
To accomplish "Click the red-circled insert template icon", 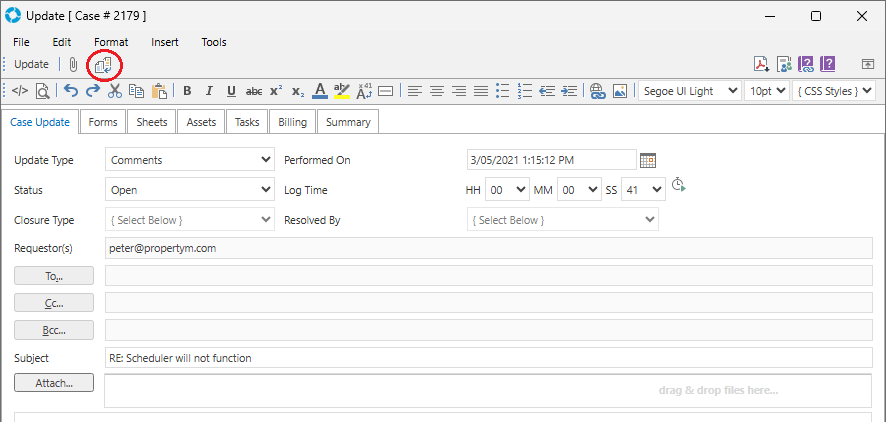I will [103, 64].
